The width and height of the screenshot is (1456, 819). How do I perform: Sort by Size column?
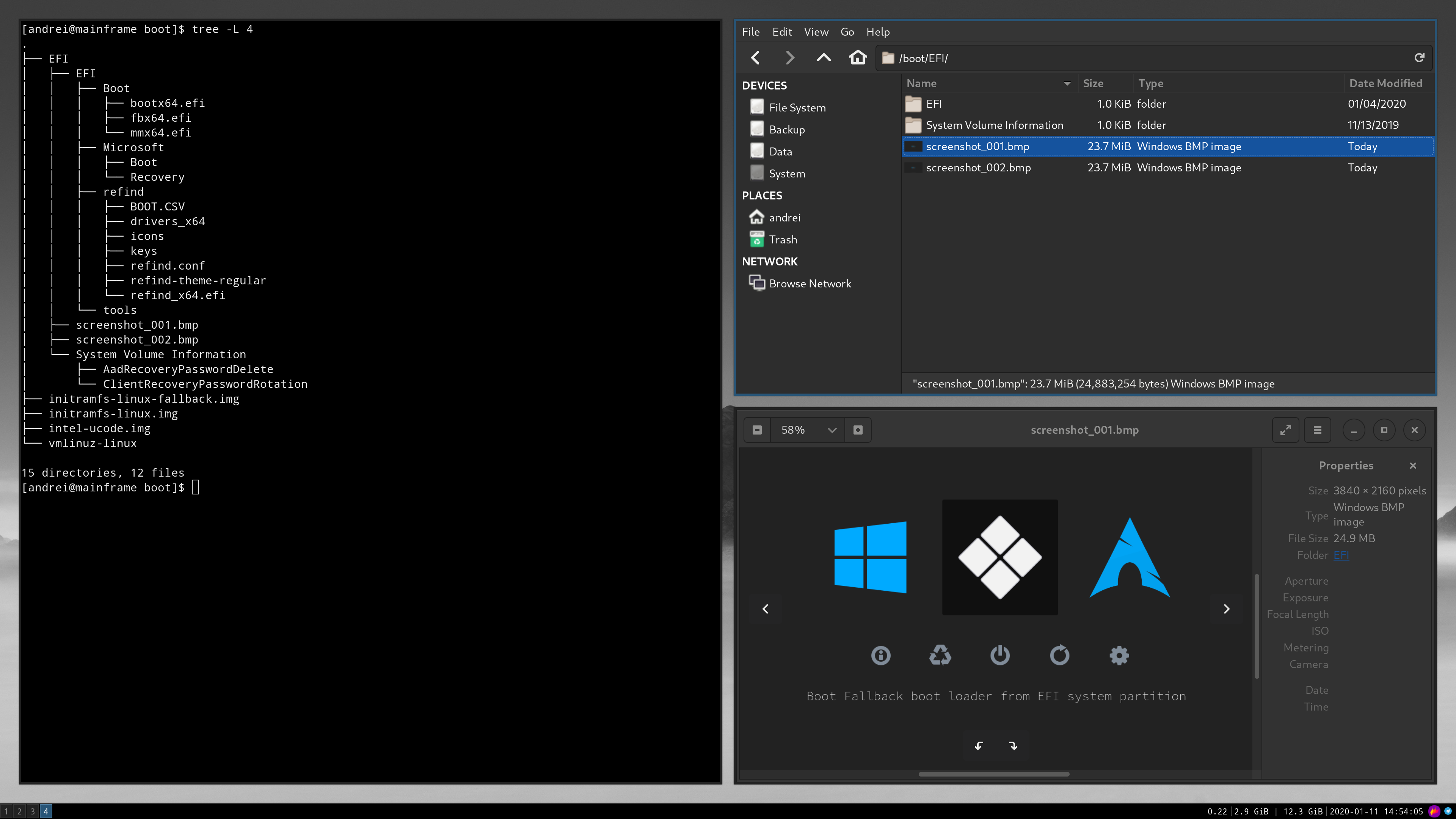1105,83
